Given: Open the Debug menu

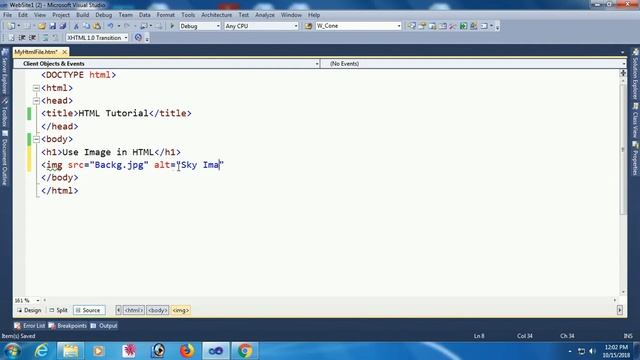Looking at the screenshot, I should click(x=104, y=15).
